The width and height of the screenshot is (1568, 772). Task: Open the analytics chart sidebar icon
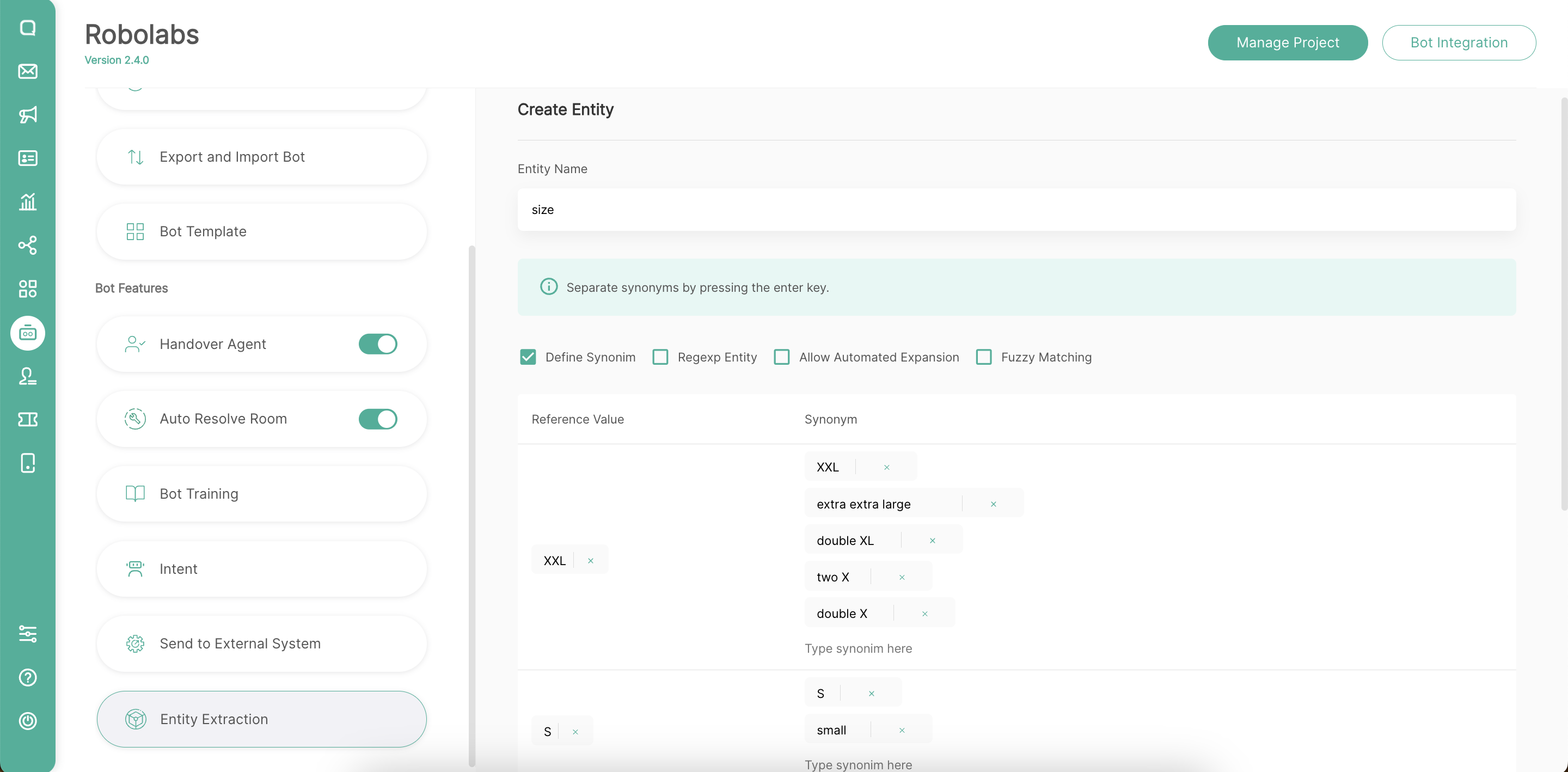point(27,201)
